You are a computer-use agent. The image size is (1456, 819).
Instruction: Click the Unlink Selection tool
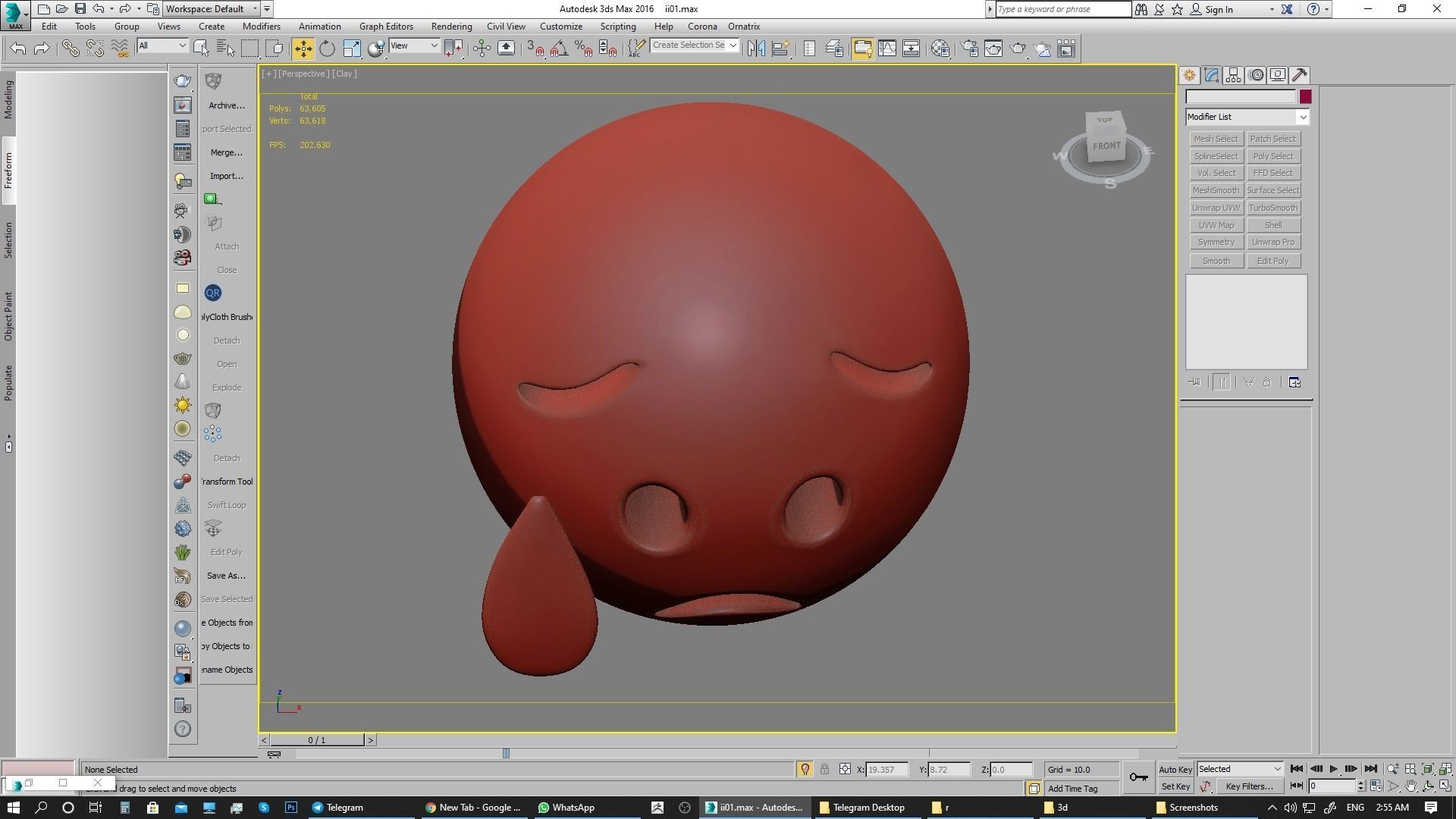click(x=95, y=49)
